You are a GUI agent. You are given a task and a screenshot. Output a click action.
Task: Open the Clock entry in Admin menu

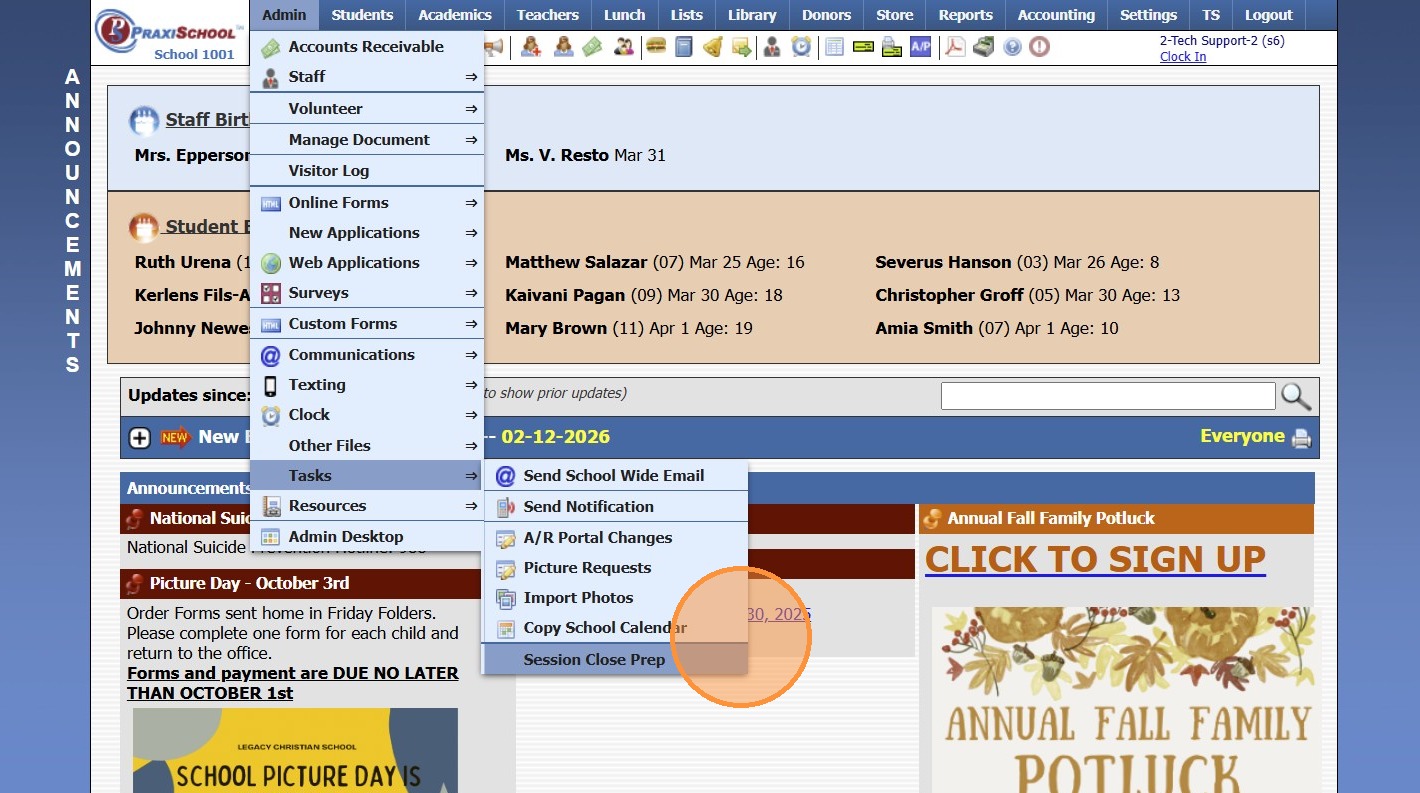[367, 415]
